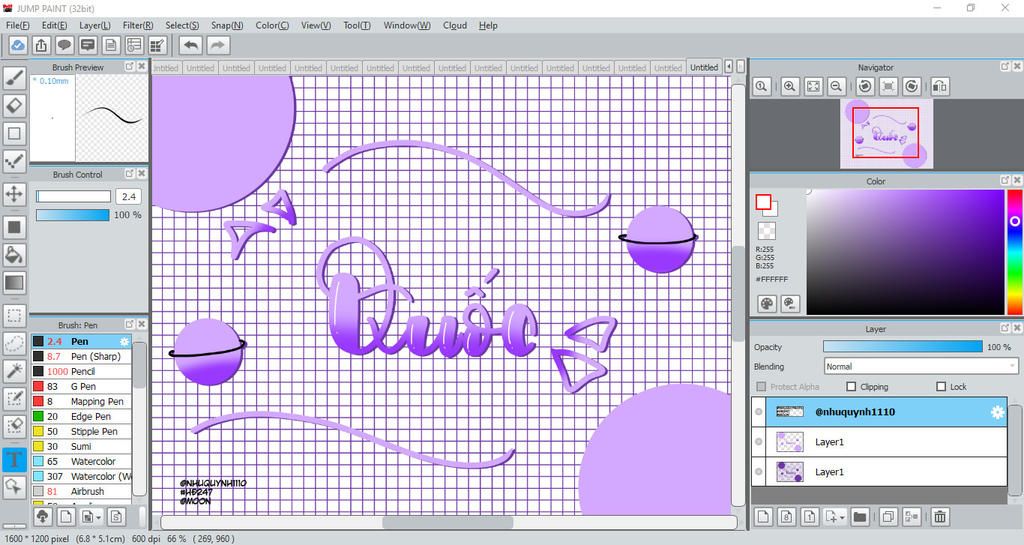
Task: Click the foreground color swatch
Action: 763,202
